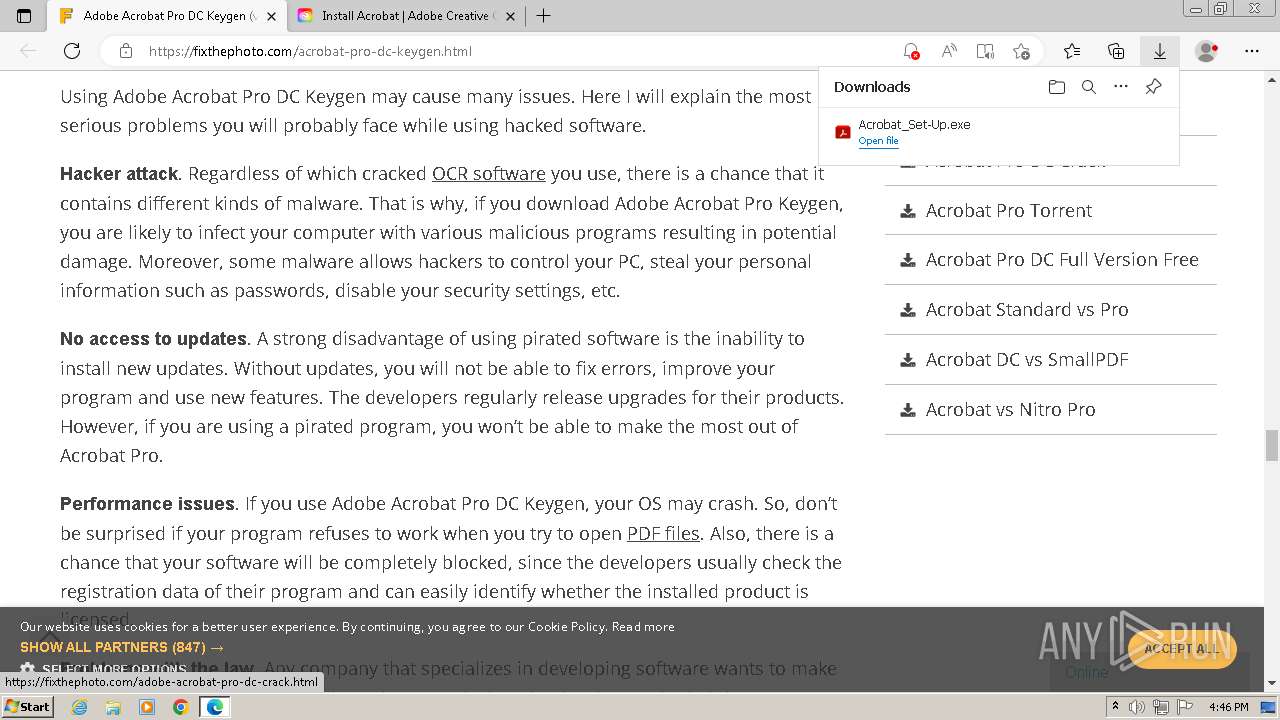Open the blocked notifications bell icon
Viewport: 1280px width, 720px height.
point(911,51)
